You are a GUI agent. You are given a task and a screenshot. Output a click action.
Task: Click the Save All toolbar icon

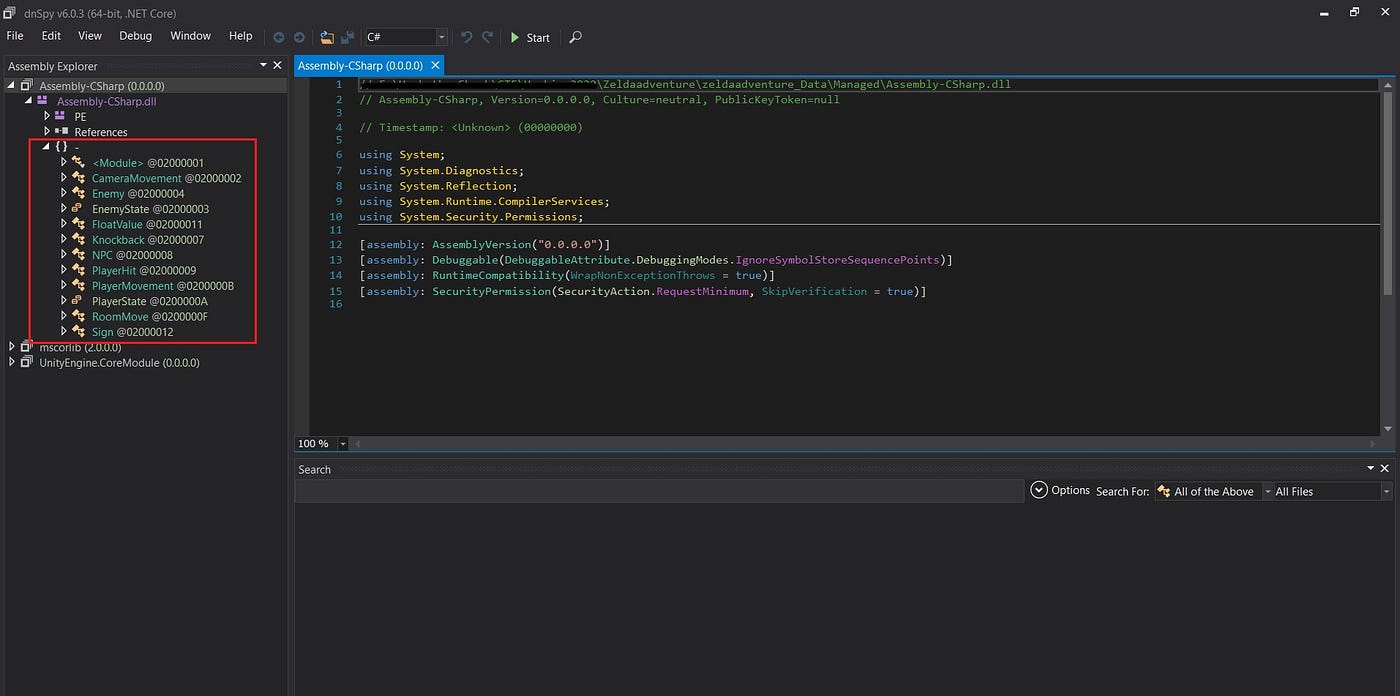(x=347, y=37)
